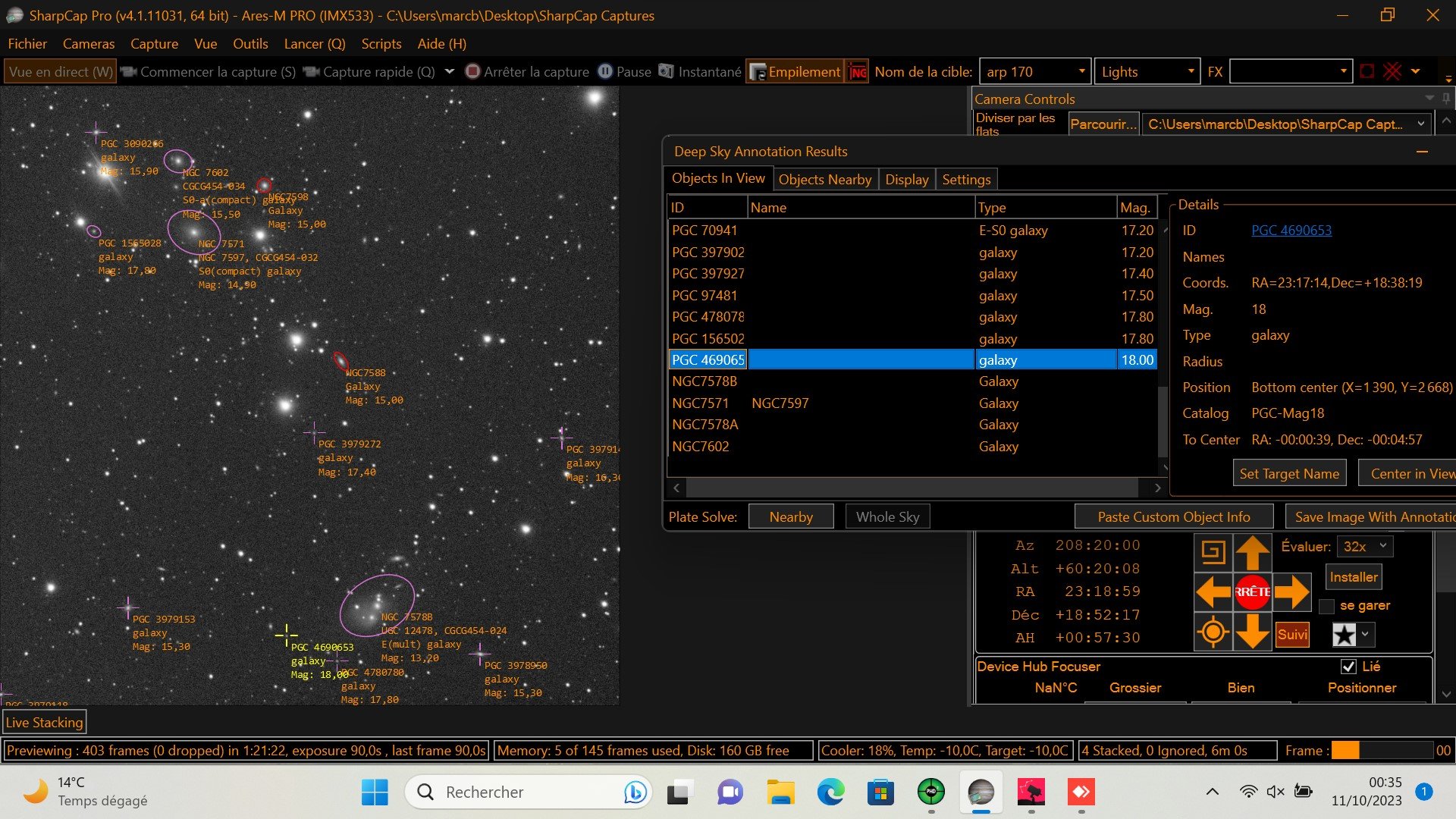
Task: Expand the orange arrow after the reticle icon
Action: [1415, 71]
